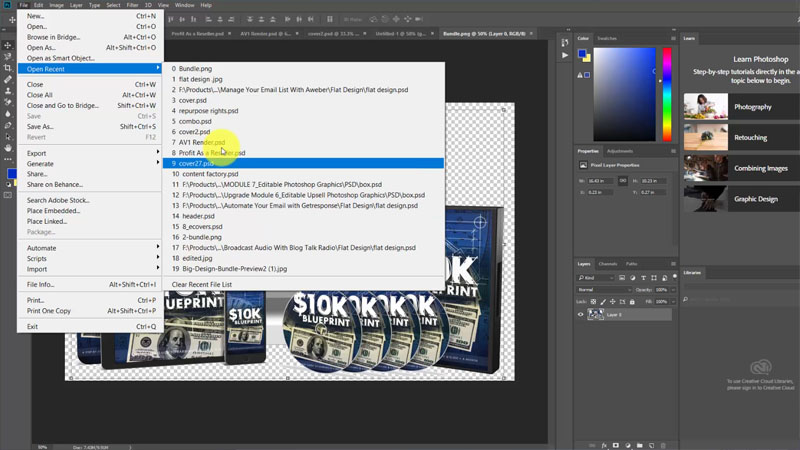Filter layers by type layers icon
Viewport: 800px width, 450px height.
pyautogui.click(x=641, y=278)
